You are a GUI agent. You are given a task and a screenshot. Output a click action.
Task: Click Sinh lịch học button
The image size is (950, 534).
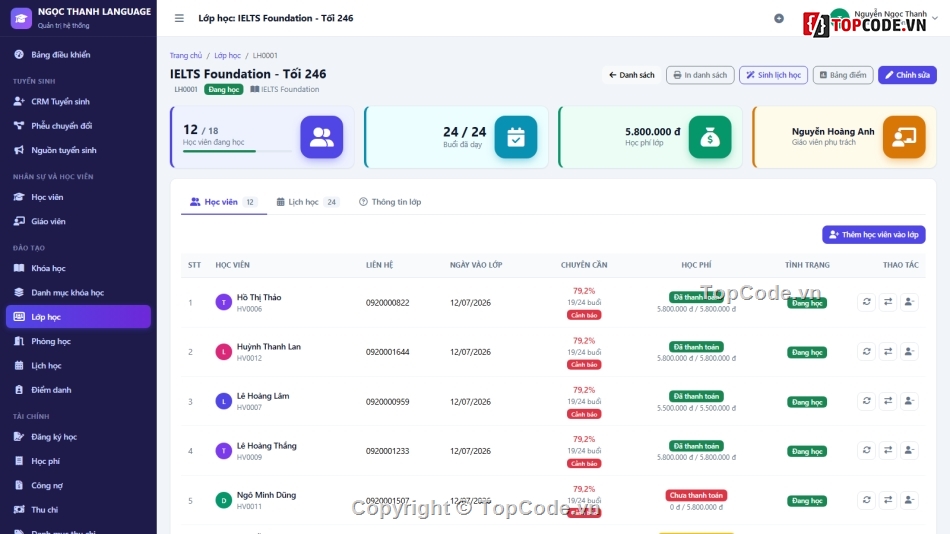[773, 75]
